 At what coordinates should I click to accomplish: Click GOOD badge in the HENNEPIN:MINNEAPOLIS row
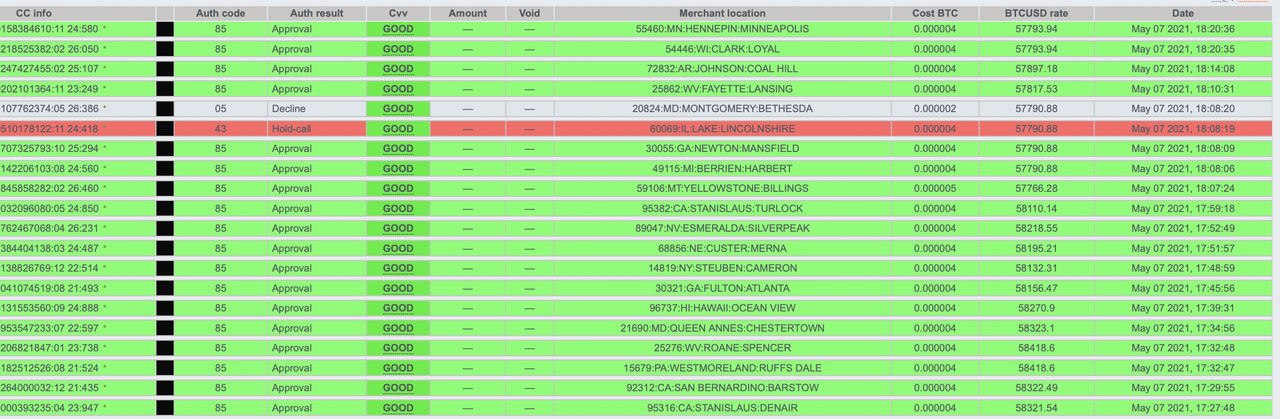click(x=398, y=30)
